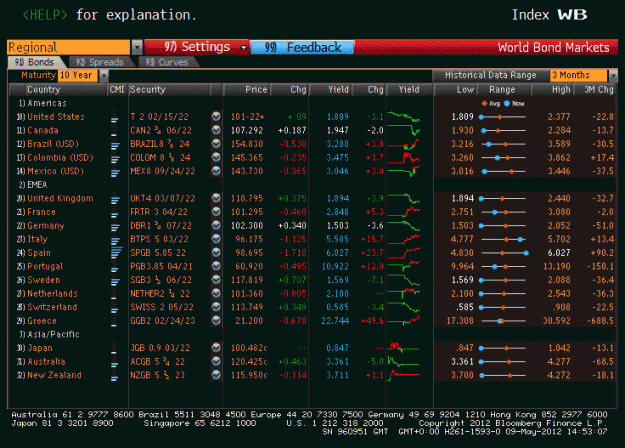Click the chart icon in Germany row
Image resolution: width=625 pixels, height=448 pixels.
click(x=216, y=225)
